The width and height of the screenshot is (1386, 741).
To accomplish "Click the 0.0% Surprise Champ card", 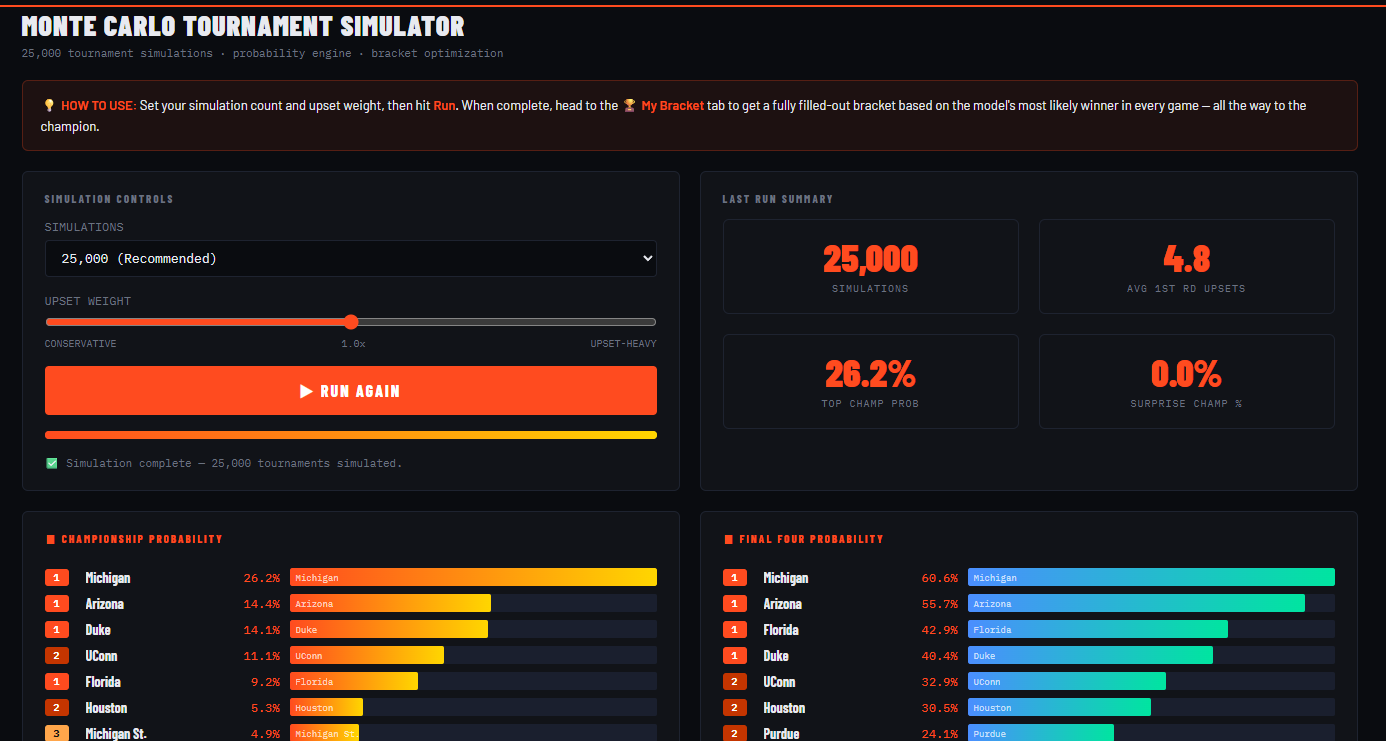I will click(x=1186, y=381).
